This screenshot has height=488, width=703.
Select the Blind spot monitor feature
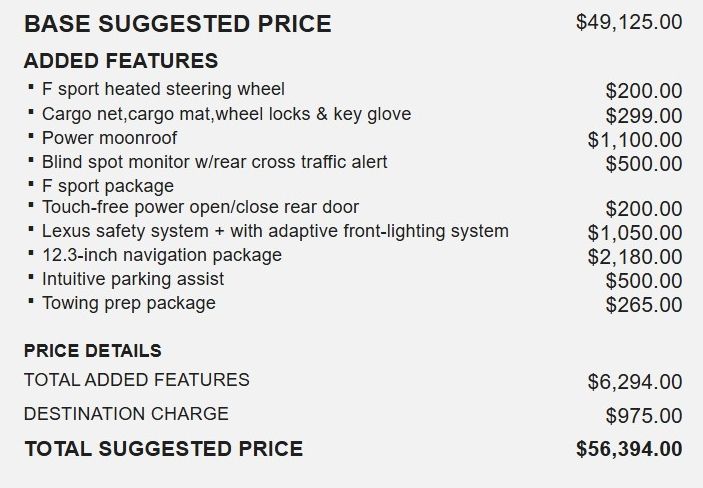pos(214,162)
